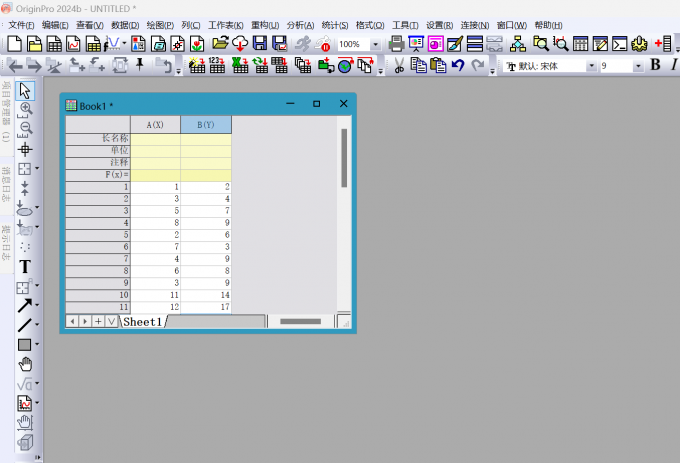Open the Import Wizard
The width and height of the screenshot is (680, 463).
pos(196,65)
